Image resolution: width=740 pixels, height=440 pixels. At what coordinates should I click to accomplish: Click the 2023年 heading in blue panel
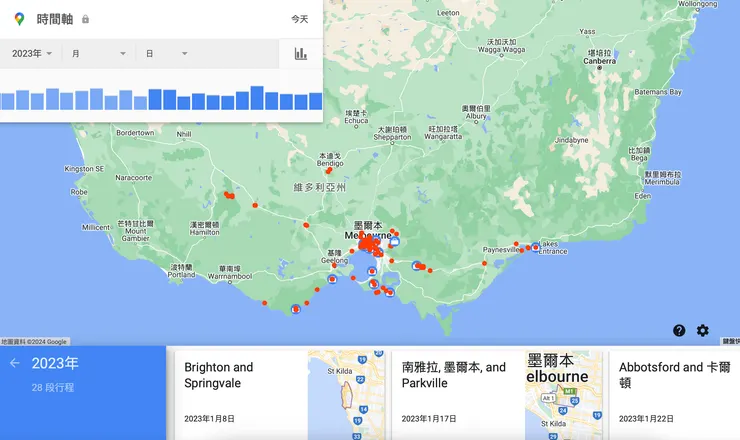pos(55,363)
